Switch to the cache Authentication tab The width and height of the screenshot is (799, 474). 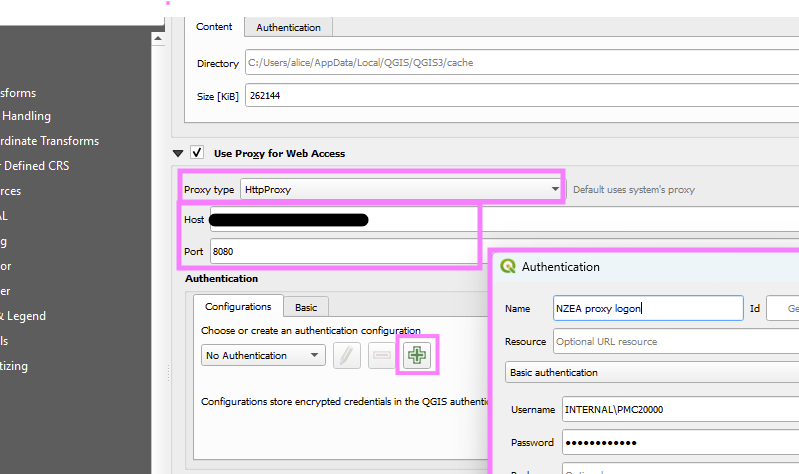(x=288, y=28)
